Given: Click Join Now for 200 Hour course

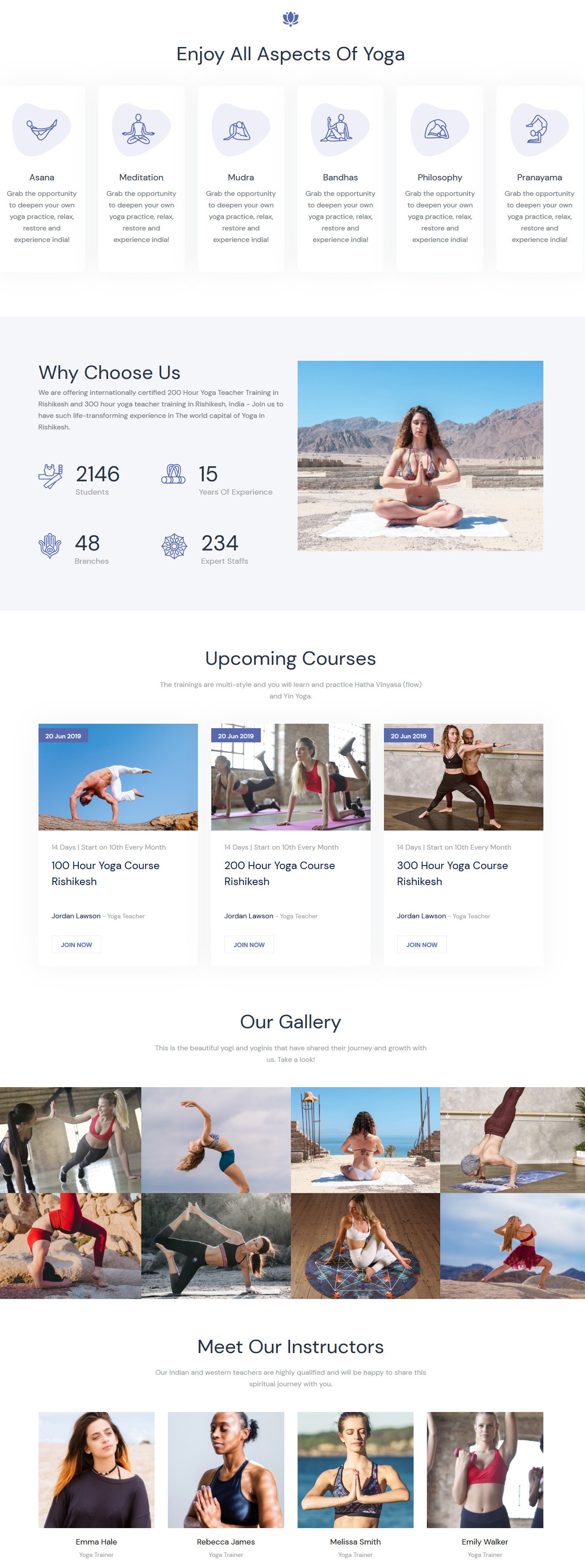Looking at the screenshot, I should coord(249,945).
